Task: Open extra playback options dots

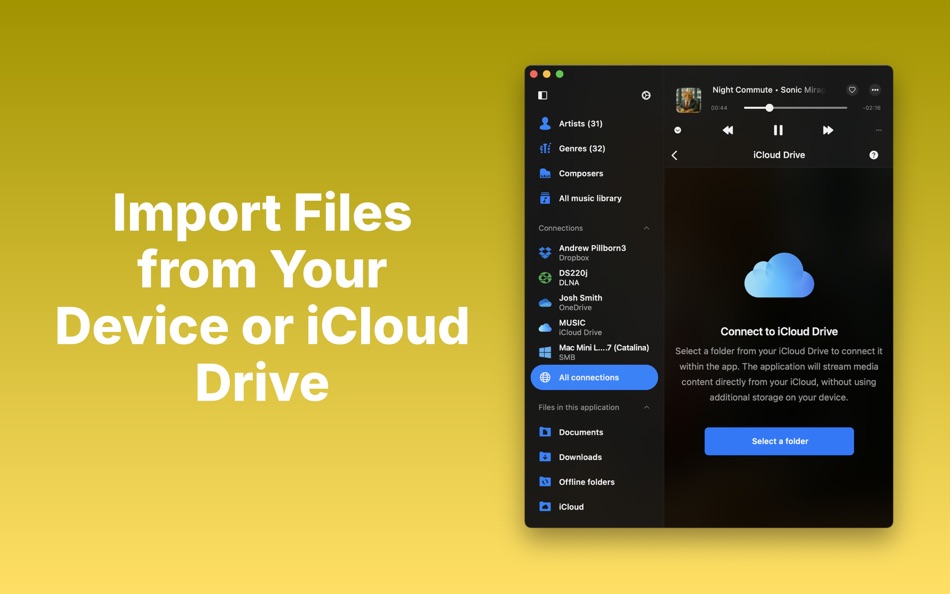Action: coord(879,130)
